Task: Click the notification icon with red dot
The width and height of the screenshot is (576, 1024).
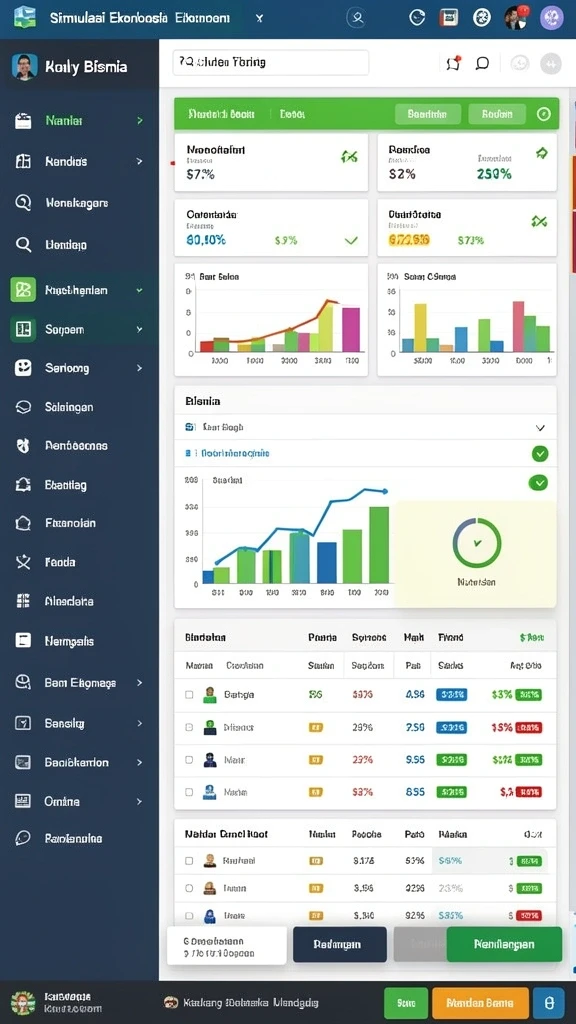Action: tap(453, 63)
